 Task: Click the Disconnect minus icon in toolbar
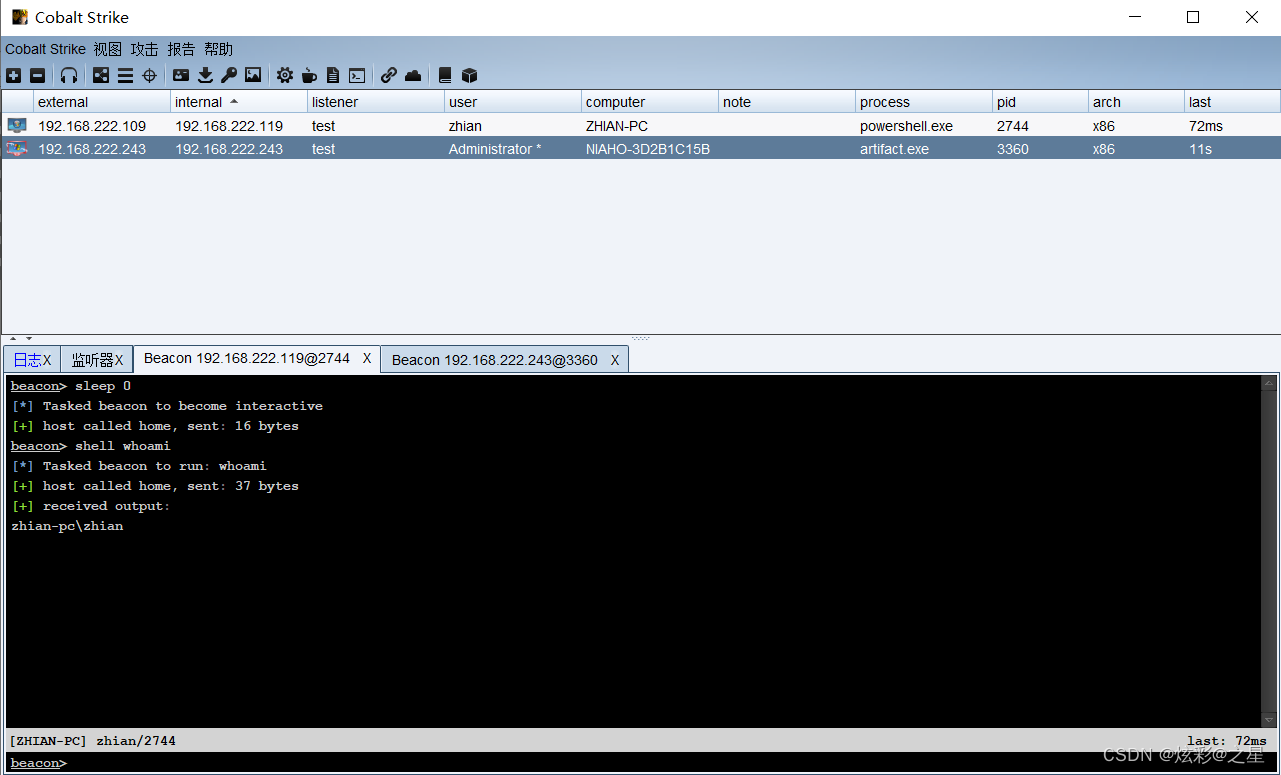click(37, 75)
